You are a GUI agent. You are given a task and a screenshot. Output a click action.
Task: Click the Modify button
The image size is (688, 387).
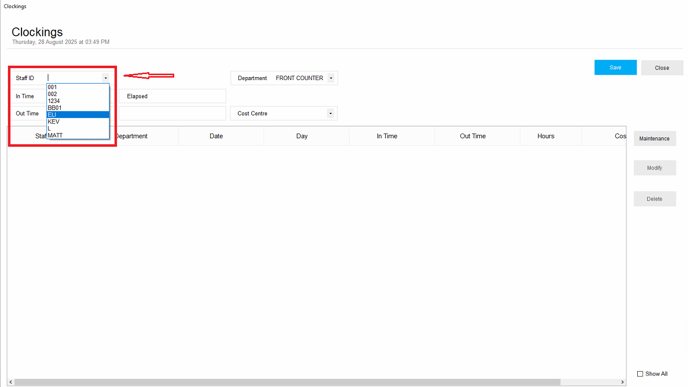coord(654,168)
